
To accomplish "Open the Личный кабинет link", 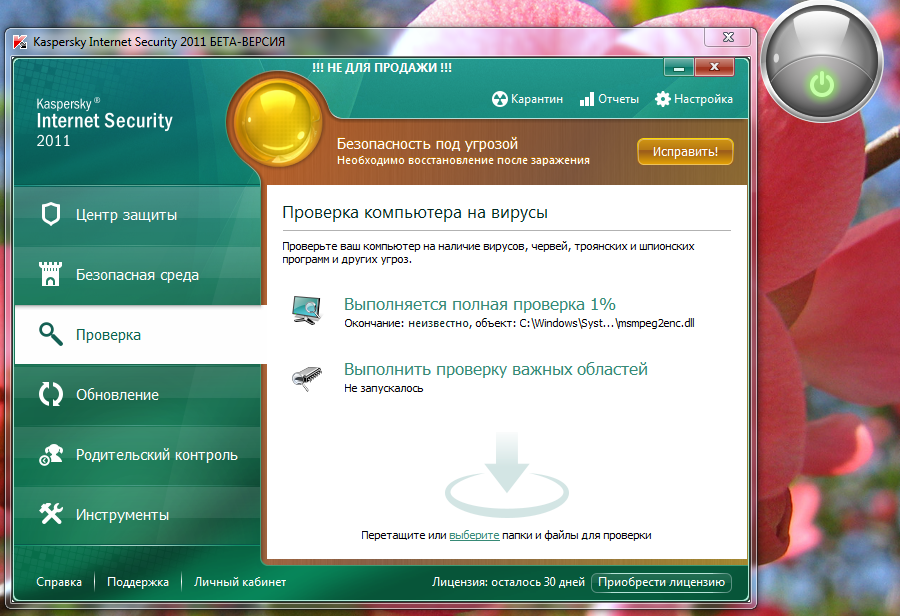I will pyautogui.click(x=240, y=582).
